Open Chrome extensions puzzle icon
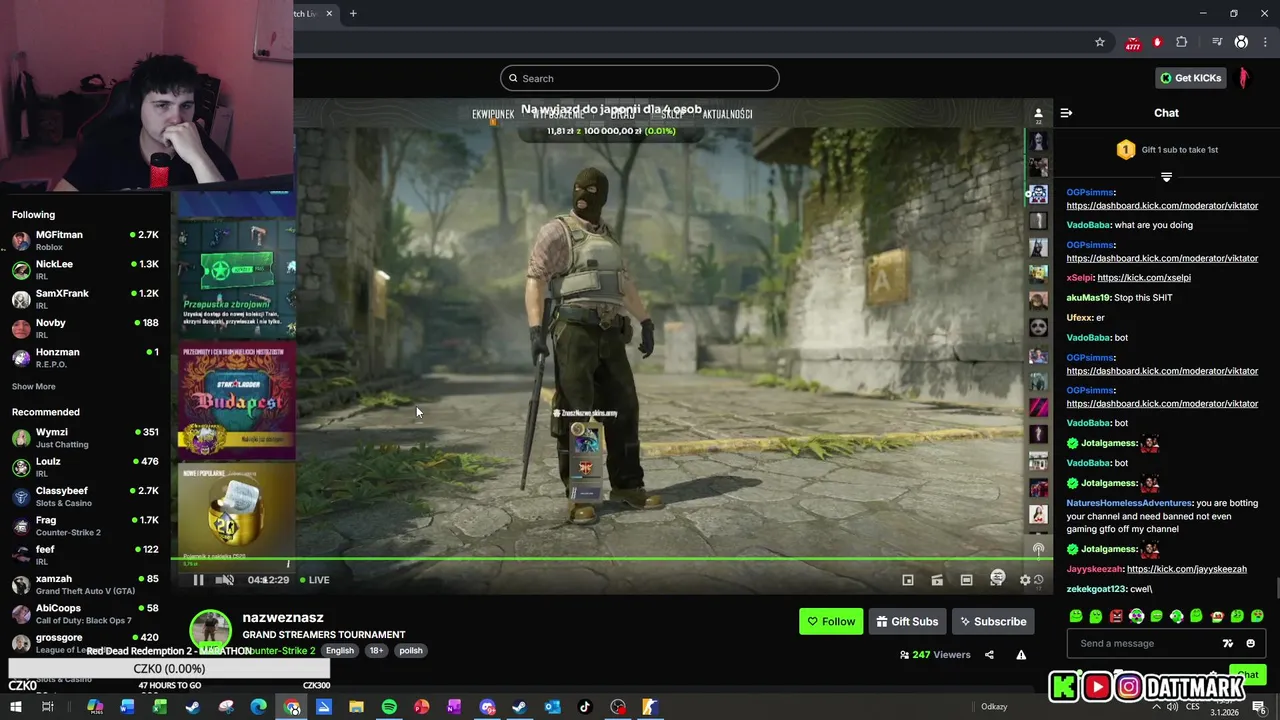 (x=1182, y=42)
